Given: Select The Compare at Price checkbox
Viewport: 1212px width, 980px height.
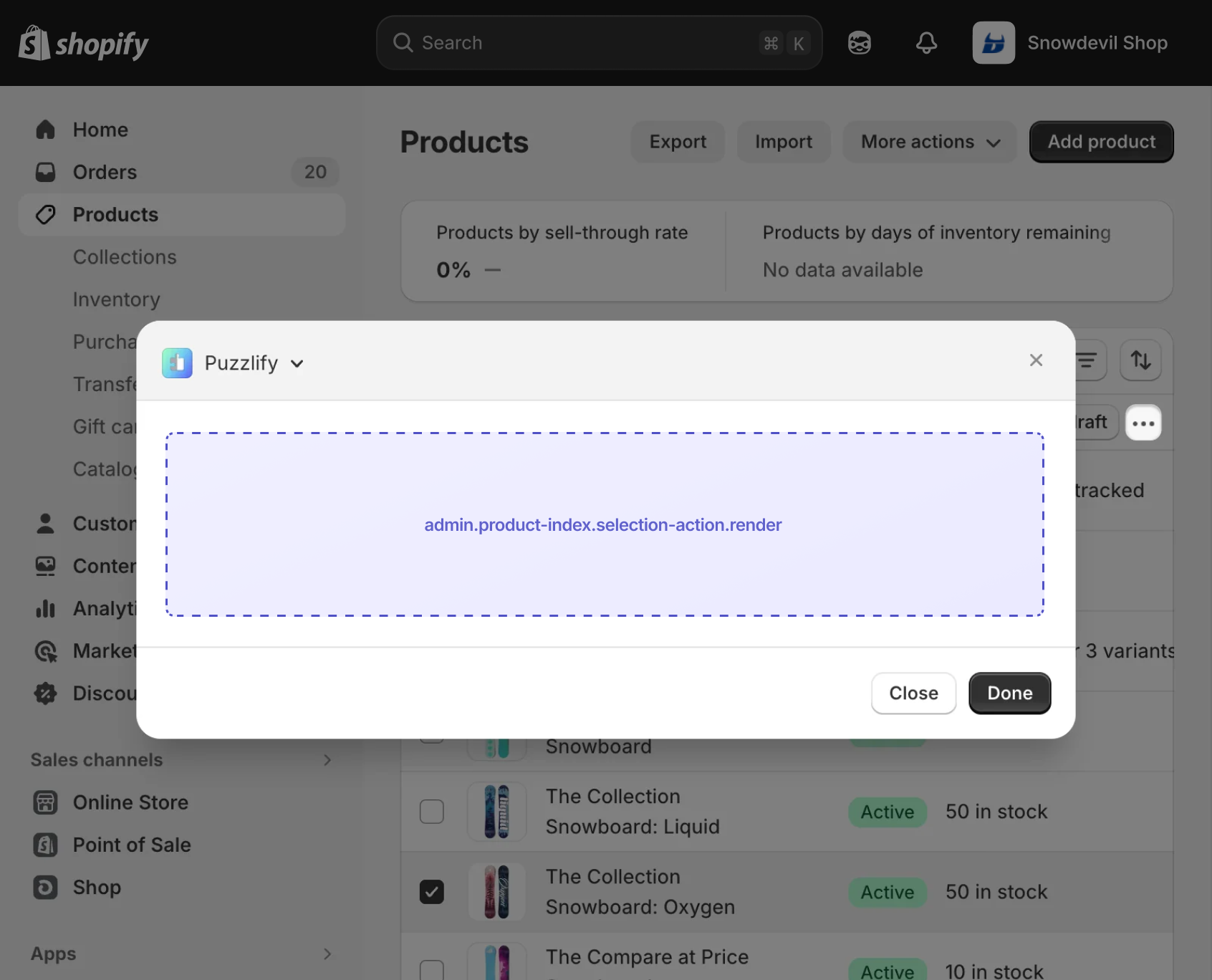Looking at the screenshot, I should click(x=431, y=970).
